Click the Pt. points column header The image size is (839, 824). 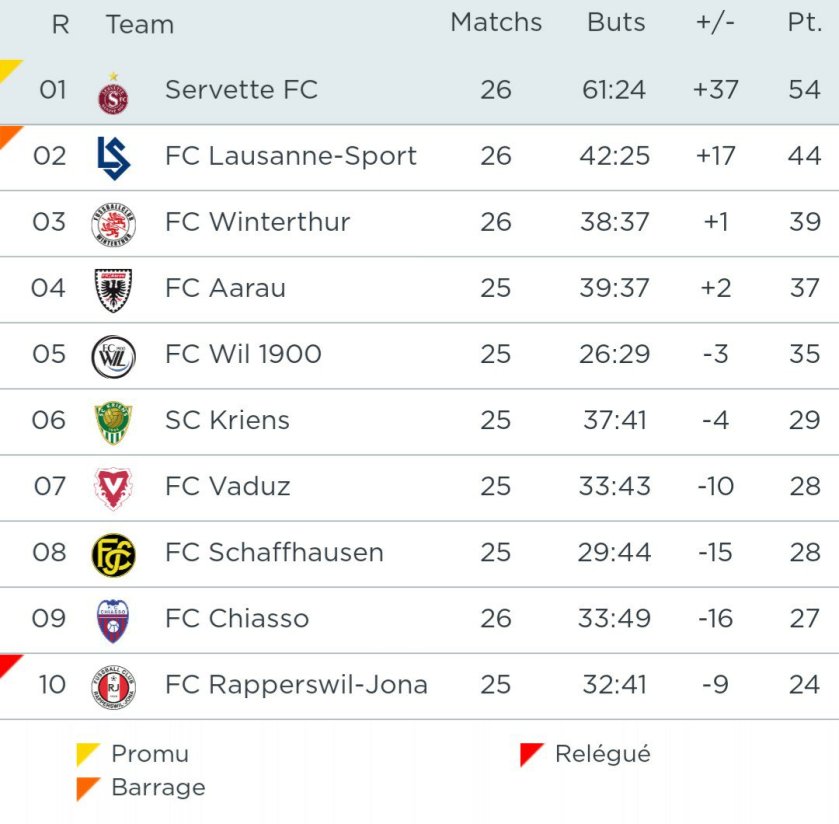click(804, 23)
